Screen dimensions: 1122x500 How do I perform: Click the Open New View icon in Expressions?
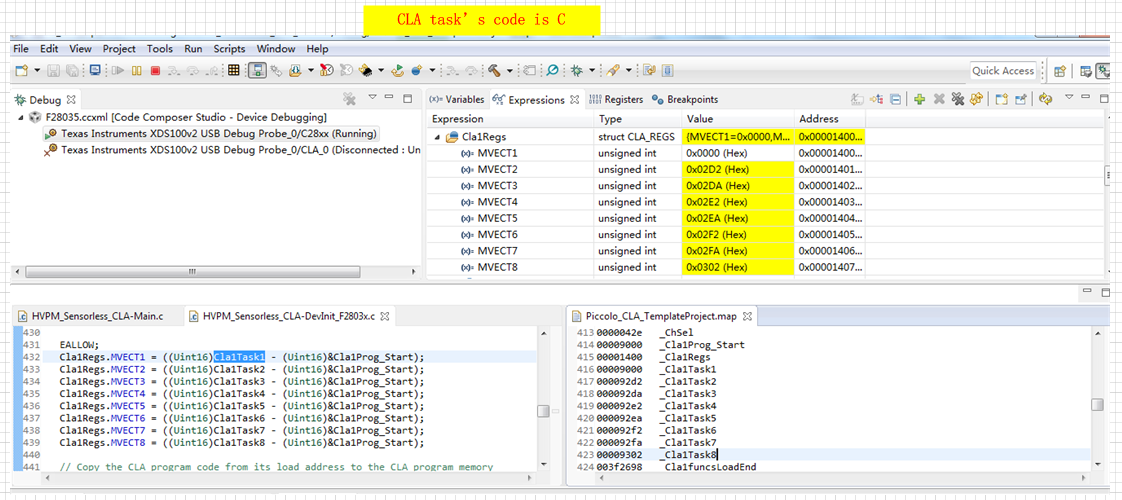point(1002,98)
